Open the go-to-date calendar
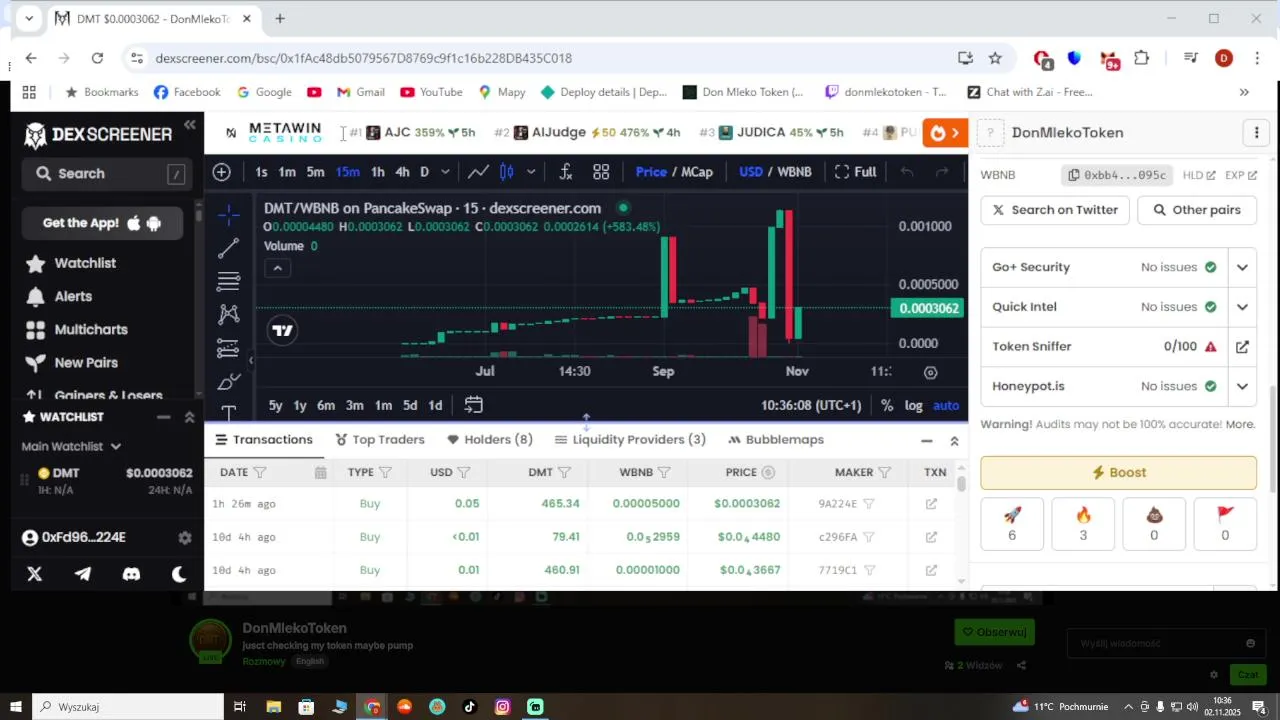 (474, 405)
